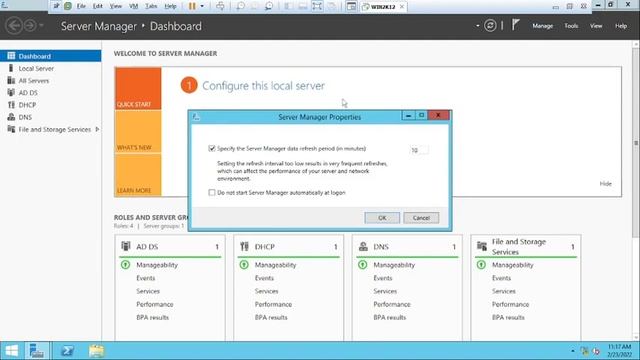Open the LEARN MORE tile
The image size is (640, 360).
[138, 175]
